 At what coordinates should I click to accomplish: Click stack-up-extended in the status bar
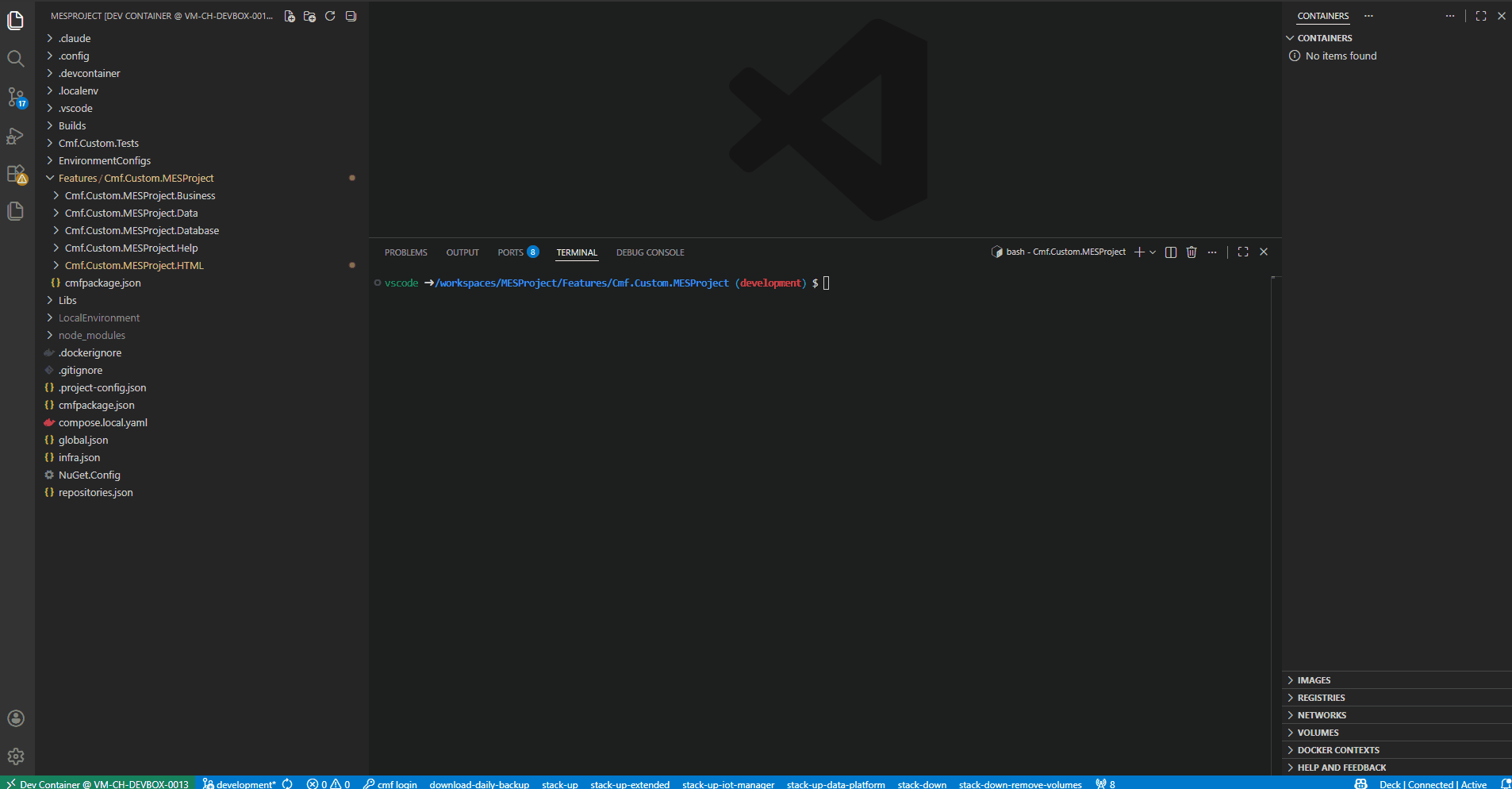click(x=630, y=783)
